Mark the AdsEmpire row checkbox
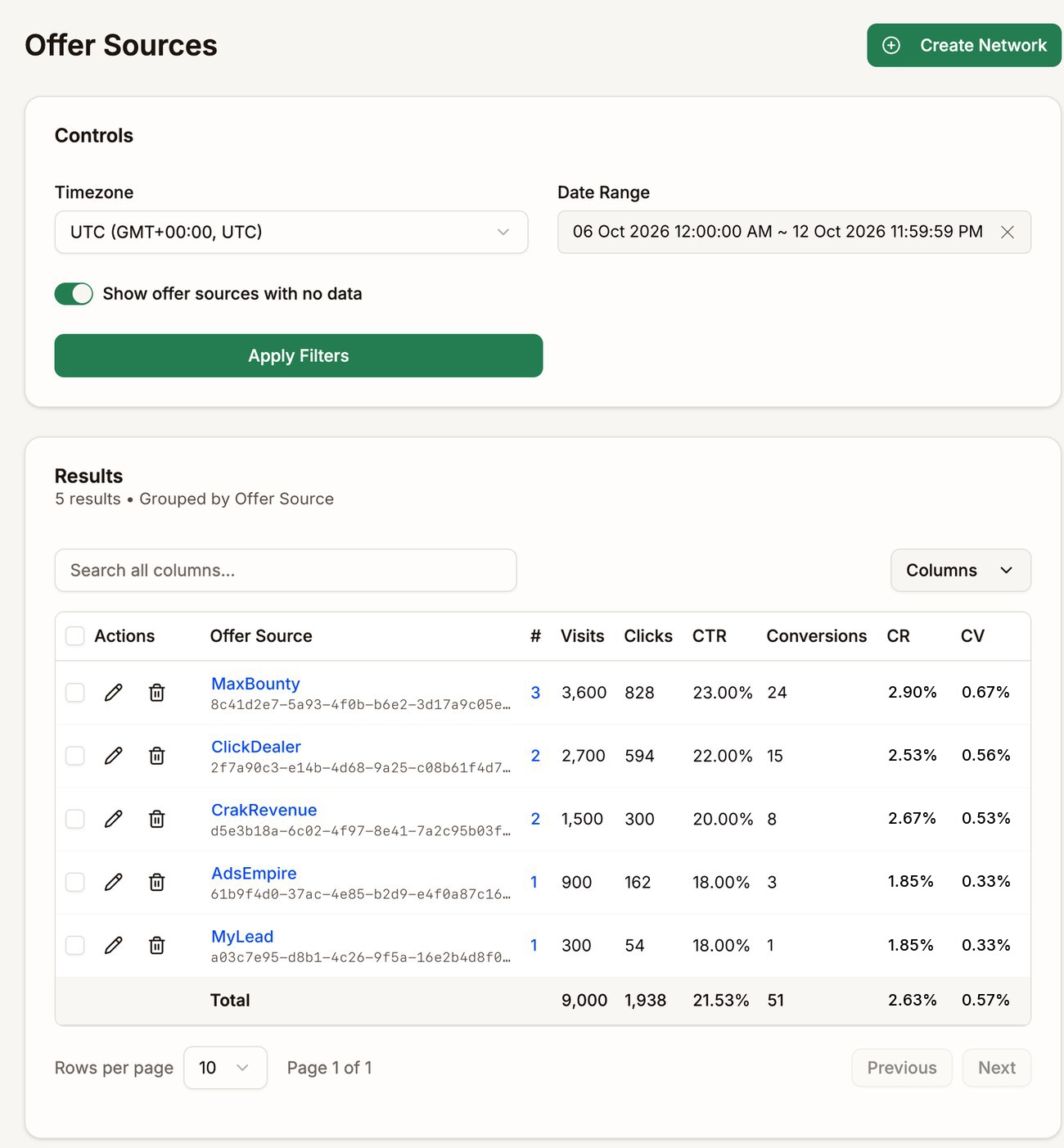The width and height of the screenshot is (1064, 1148). point(75,882)
